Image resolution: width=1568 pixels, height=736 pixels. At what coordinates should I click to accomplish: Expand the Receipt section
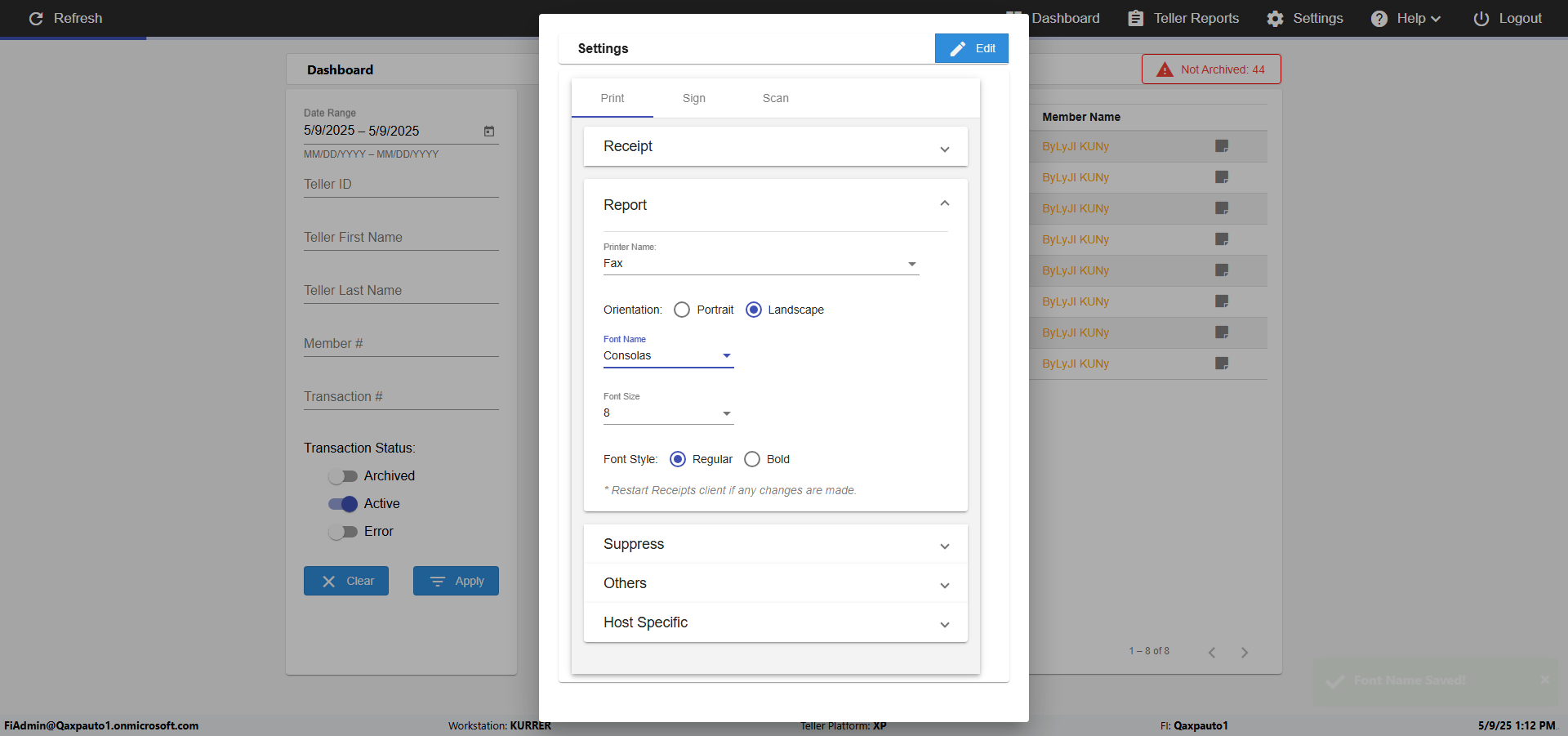click(776, 146)
